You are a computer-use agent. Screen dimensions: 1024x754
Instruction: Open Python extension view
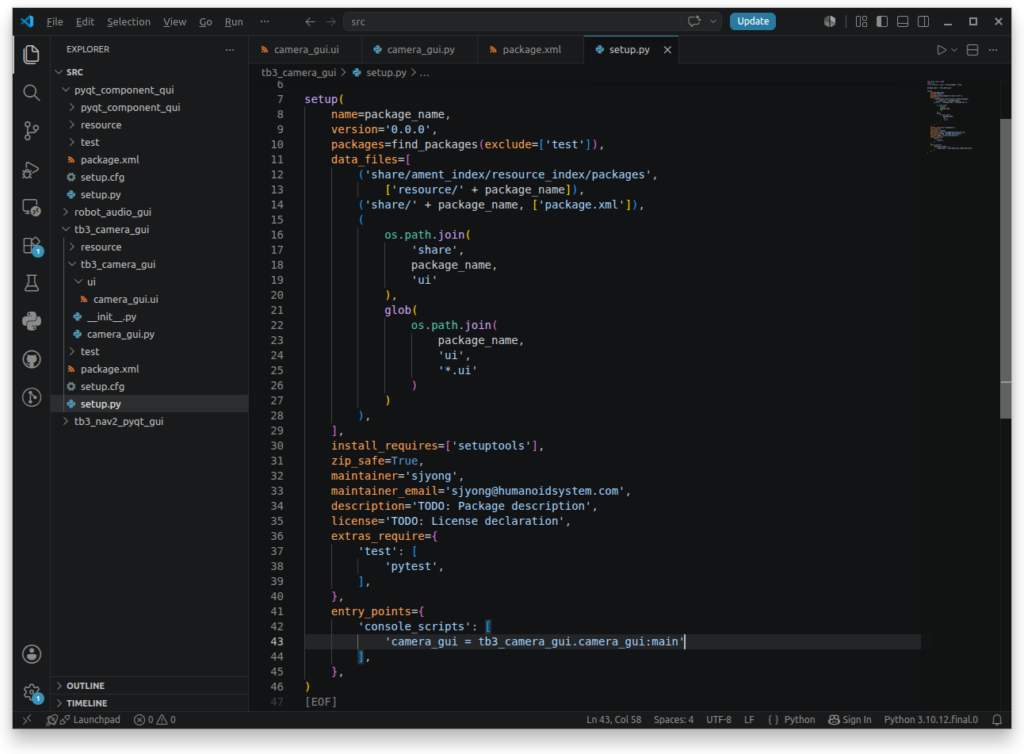(x=31, y=321)
